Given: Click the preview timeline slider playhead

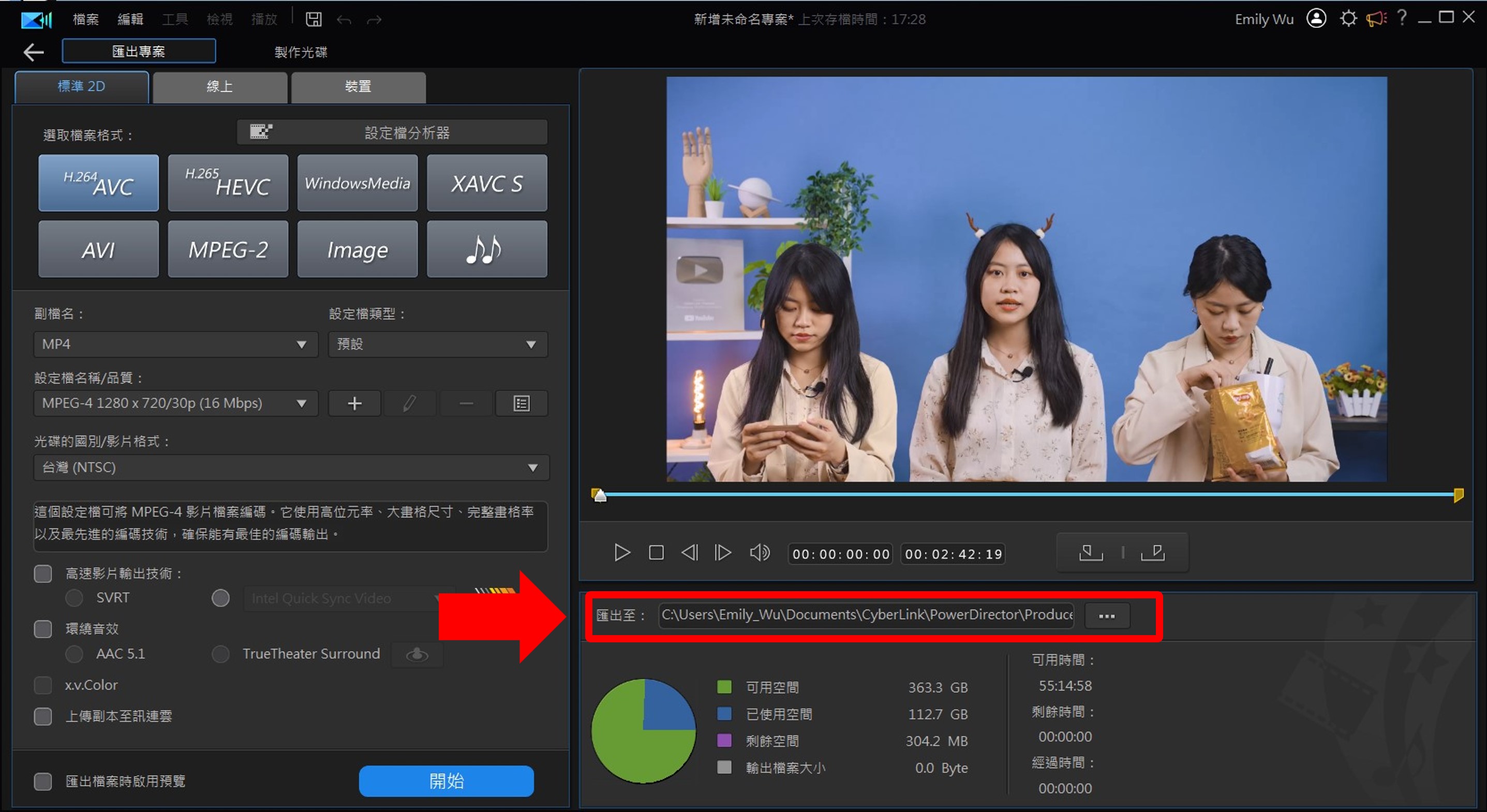Looking at the screenshot, I should (600, 496).
